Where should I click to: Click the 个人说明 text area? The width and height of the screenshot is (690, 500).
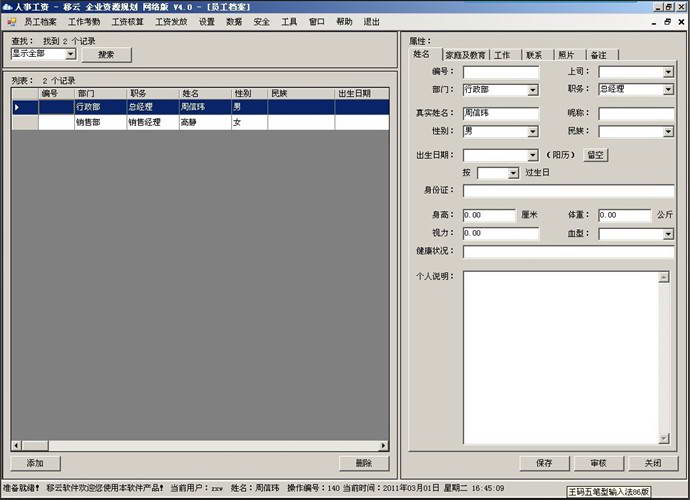point(561,357)
